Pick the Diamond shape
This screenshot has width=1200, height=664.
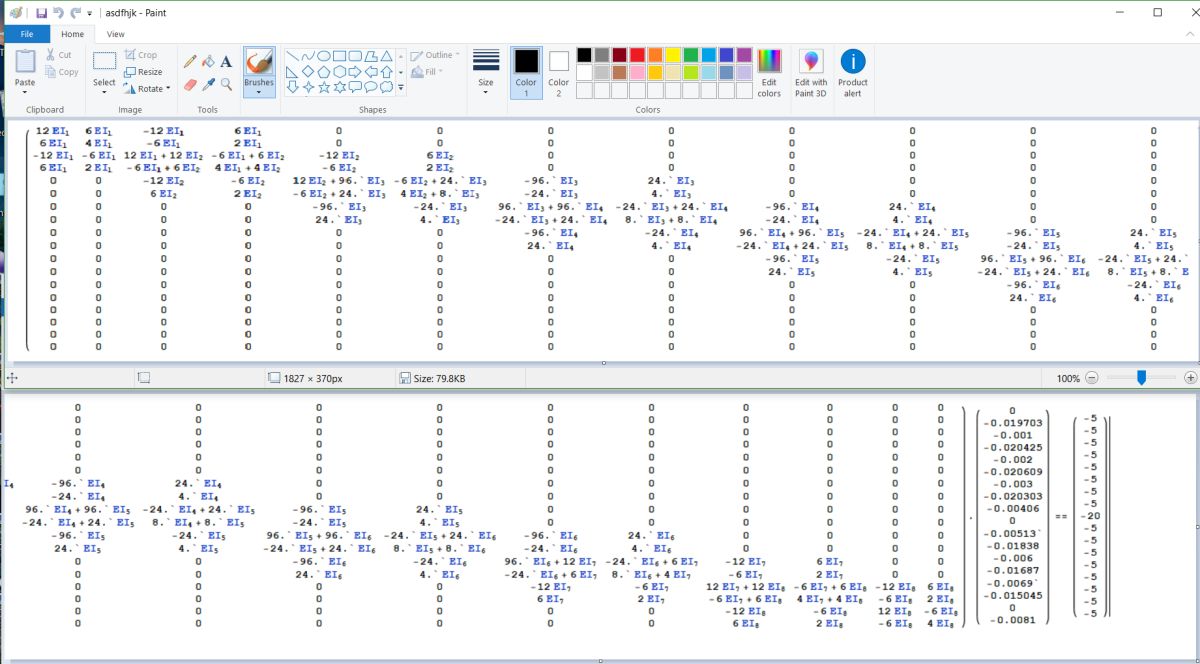[x=308, y=72]
